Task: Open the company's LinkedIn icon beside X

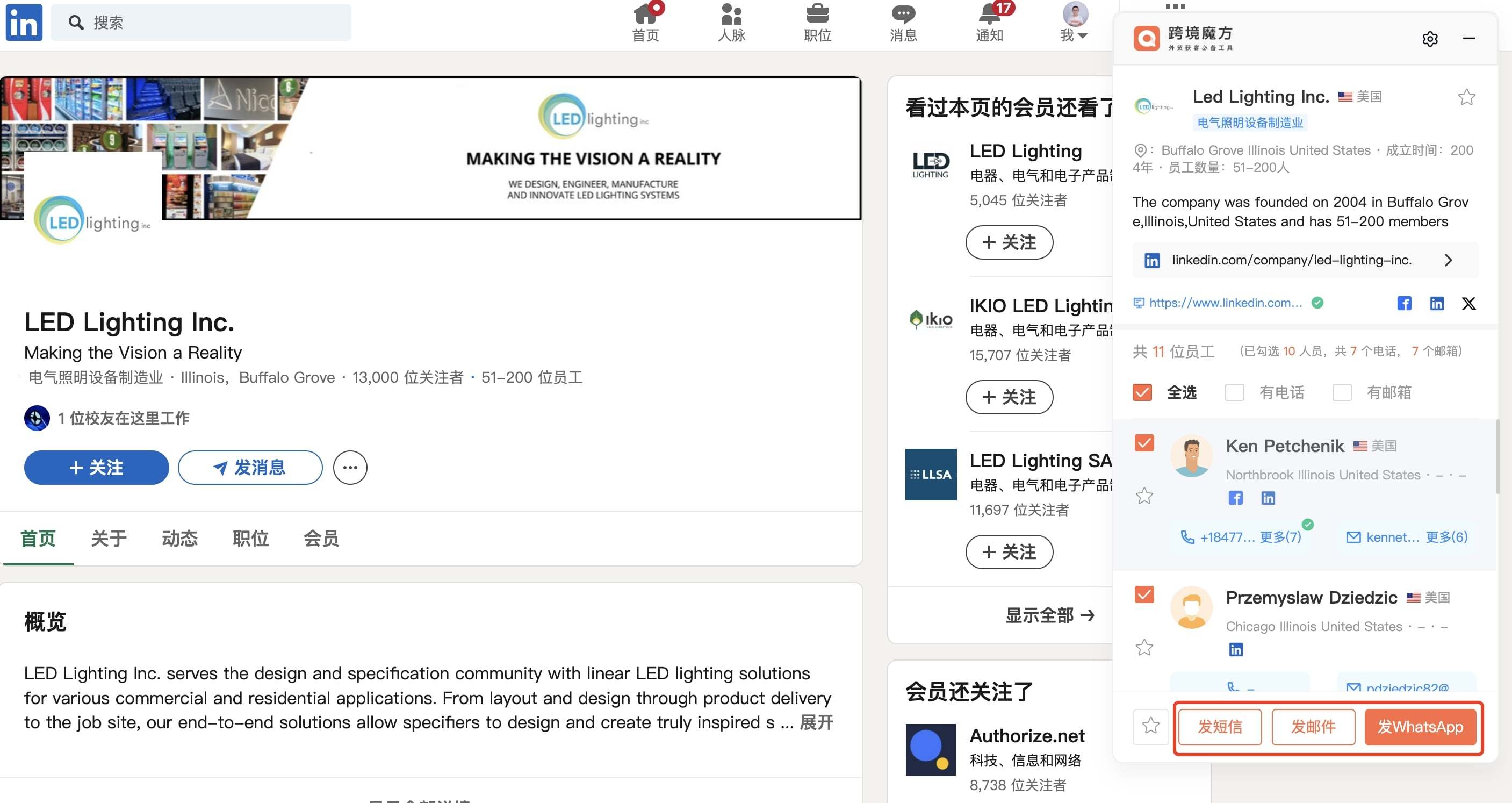Action: [1436, 303]
